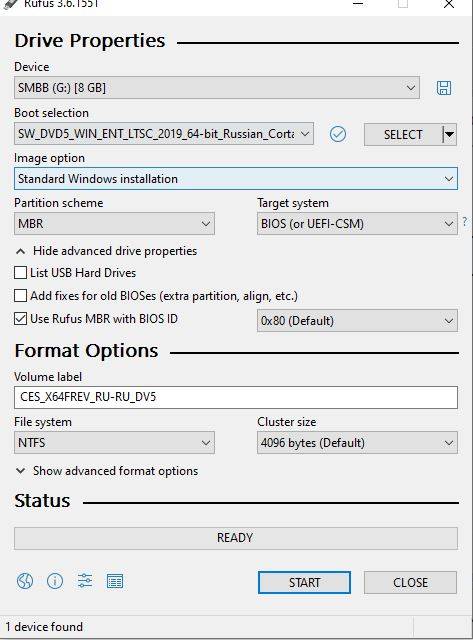The width and height of the screenshot is (473, 640).
Task: Open the Image option dropdown
Action: pos(236,178)
